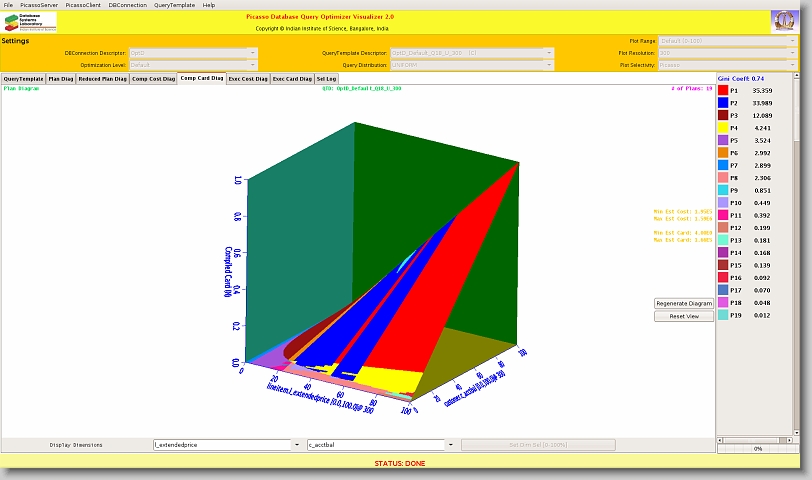Click the Reset View button

point(684,316)
